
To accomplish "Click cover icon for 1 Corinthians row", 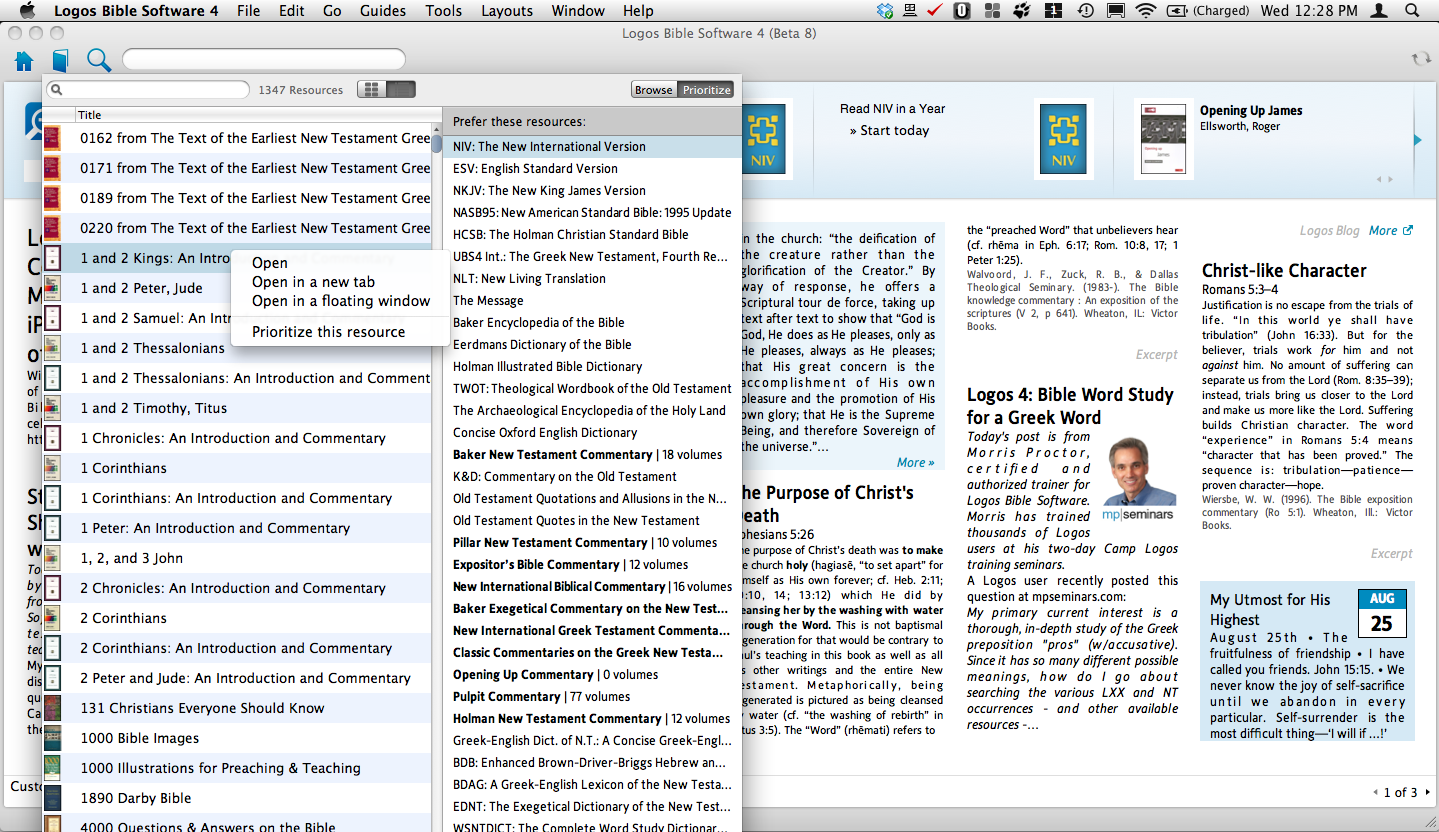I will tap(52, 468).
